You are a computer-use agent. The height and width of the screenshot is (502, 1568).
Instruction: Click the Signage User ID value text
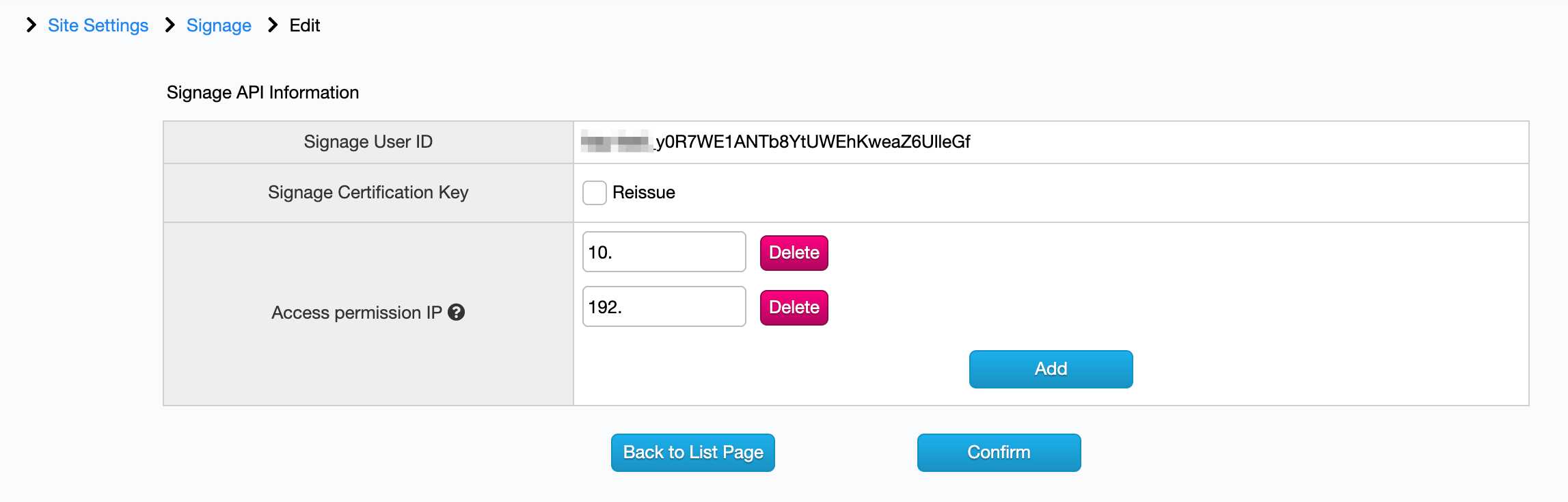776,142
